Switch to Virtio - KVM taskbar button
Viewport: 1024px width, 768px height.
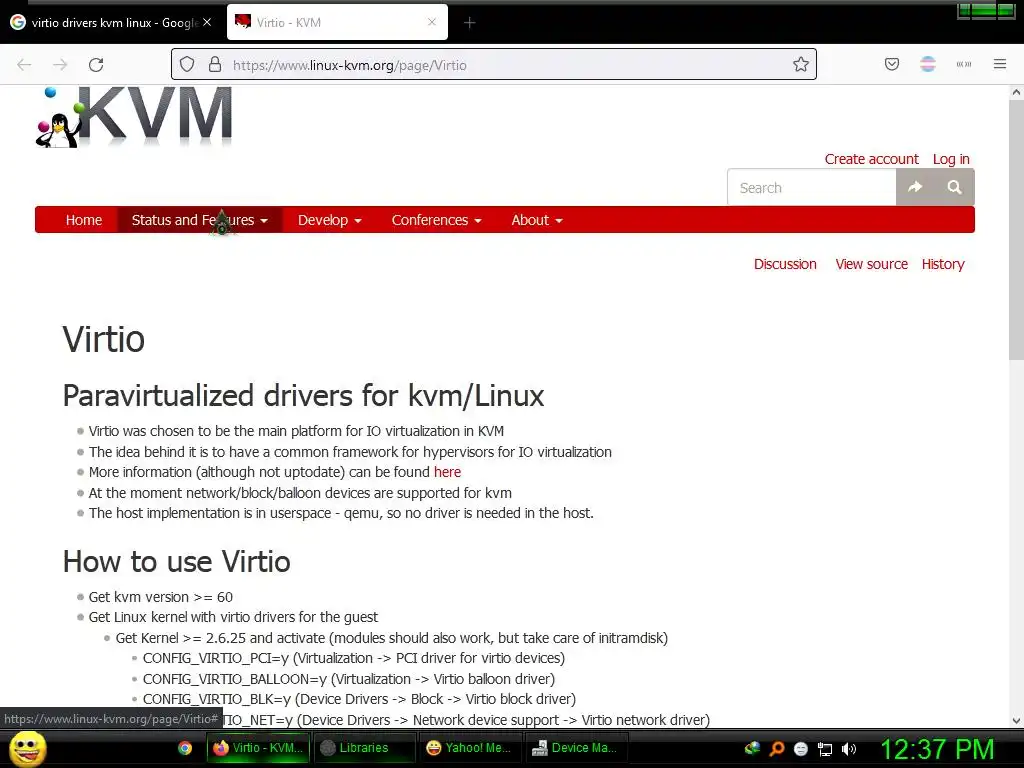(259, 748)
